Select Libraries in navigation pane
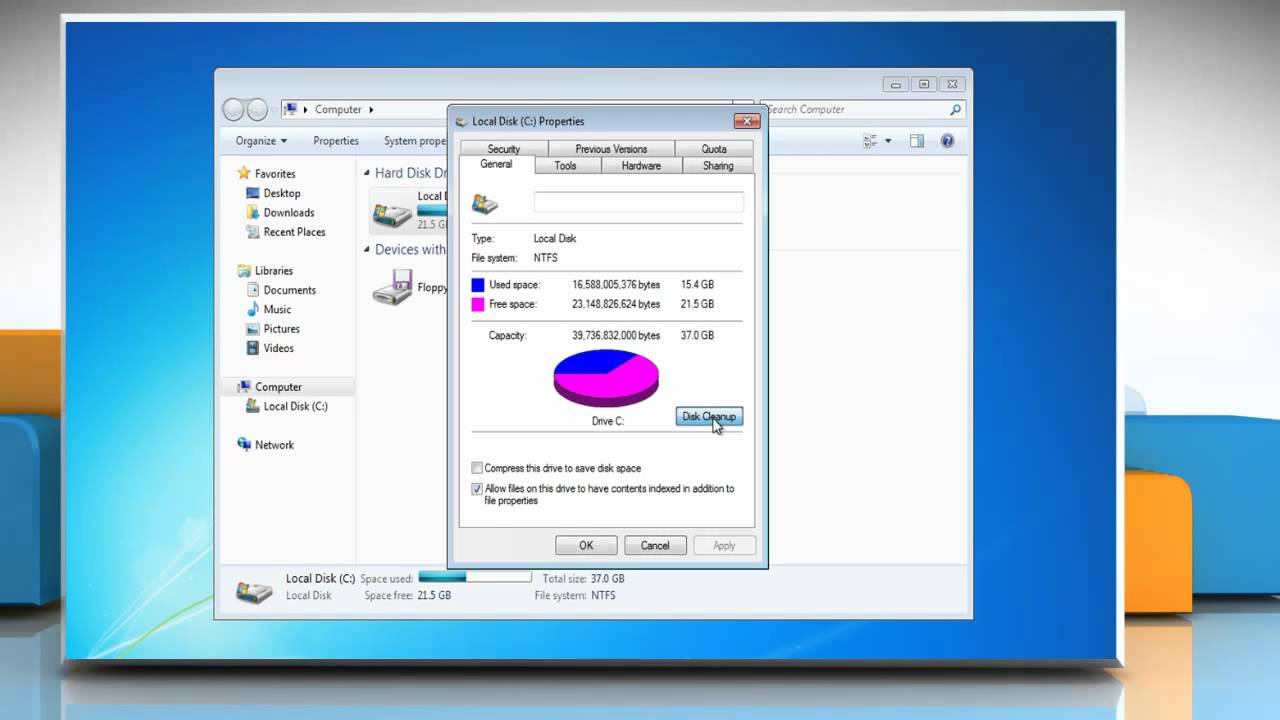 click(x=274, y=271)
